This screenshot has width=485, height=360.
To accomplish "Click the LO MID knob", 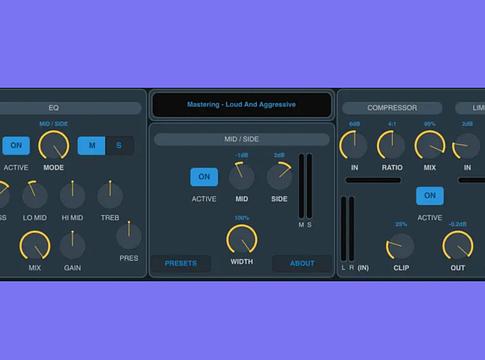I will pos(35,195).
